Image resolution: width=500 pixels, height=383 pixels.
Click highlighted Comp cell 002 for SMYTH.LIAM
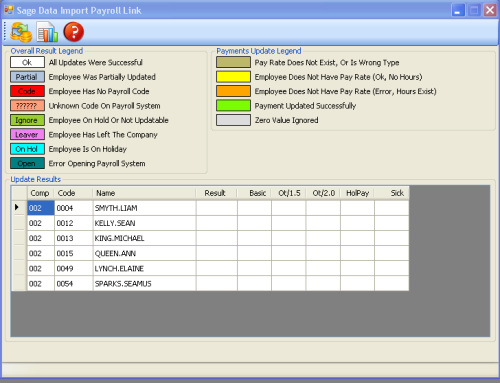coord(41,208)
